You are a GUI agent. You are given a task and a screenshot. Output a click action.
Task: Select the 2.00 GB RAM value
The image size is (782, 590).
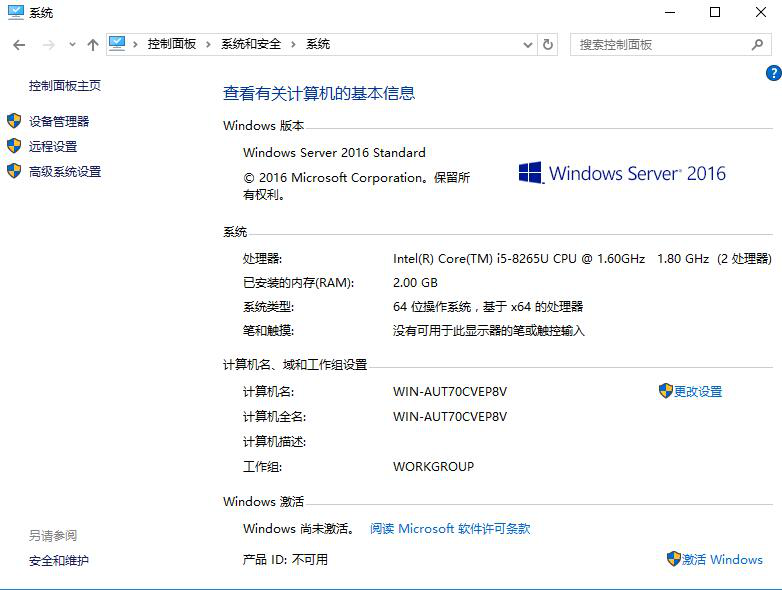[415, 283]
